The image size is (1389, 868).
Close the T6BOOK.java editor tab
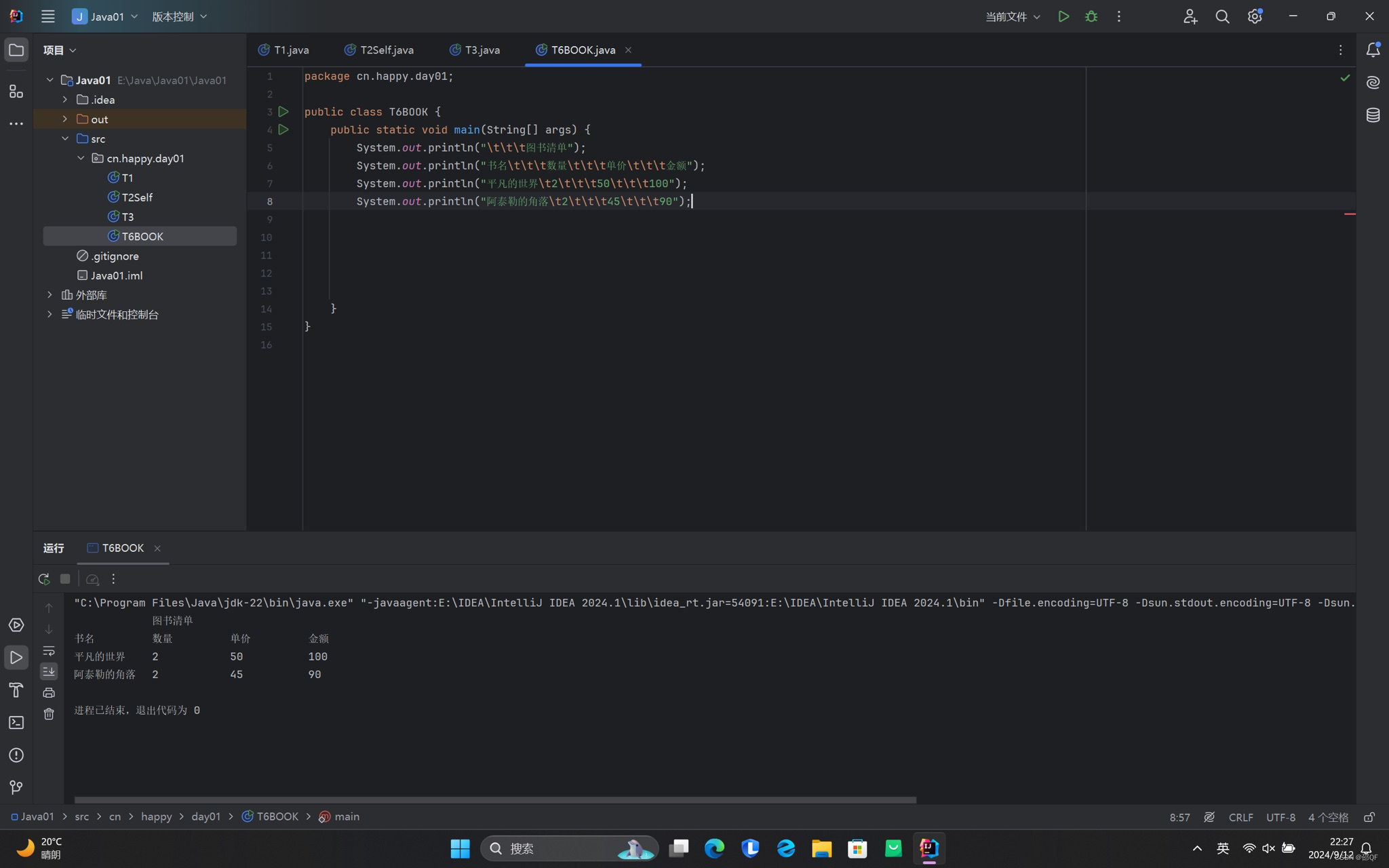tap(628, 50)
